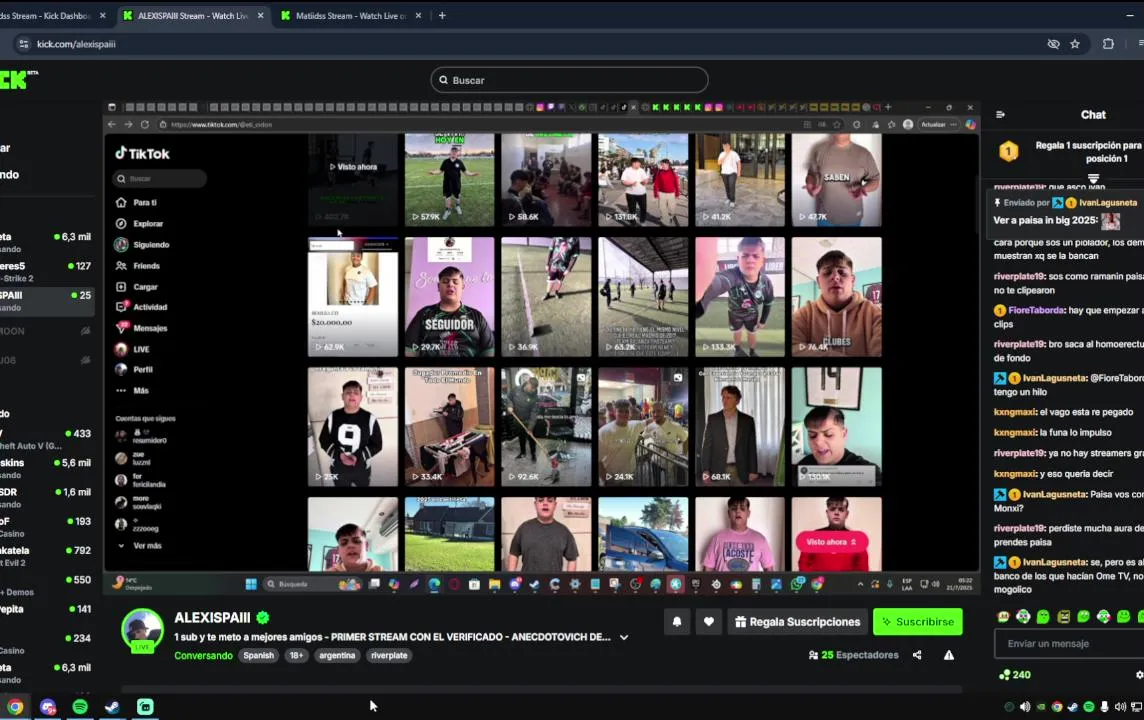Viewport: 1144px width, 720px height.
Task: Click the SEGUIDOR video thumbnail in the stream
Action: pyautogui.click(x=449, y=296)
